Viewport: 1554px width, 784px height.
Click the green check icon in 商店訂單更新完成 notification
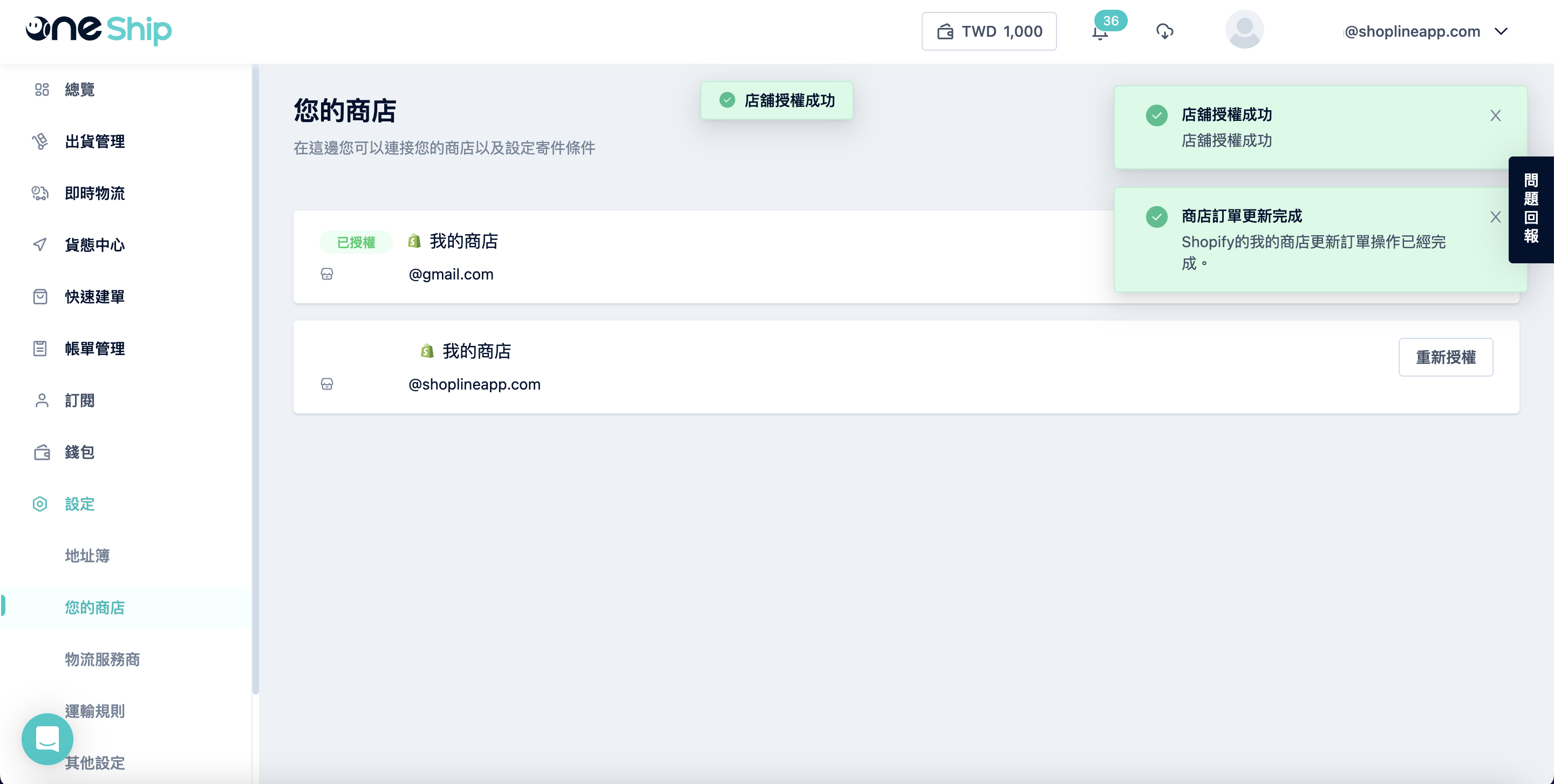click(x=1156, y=216)
